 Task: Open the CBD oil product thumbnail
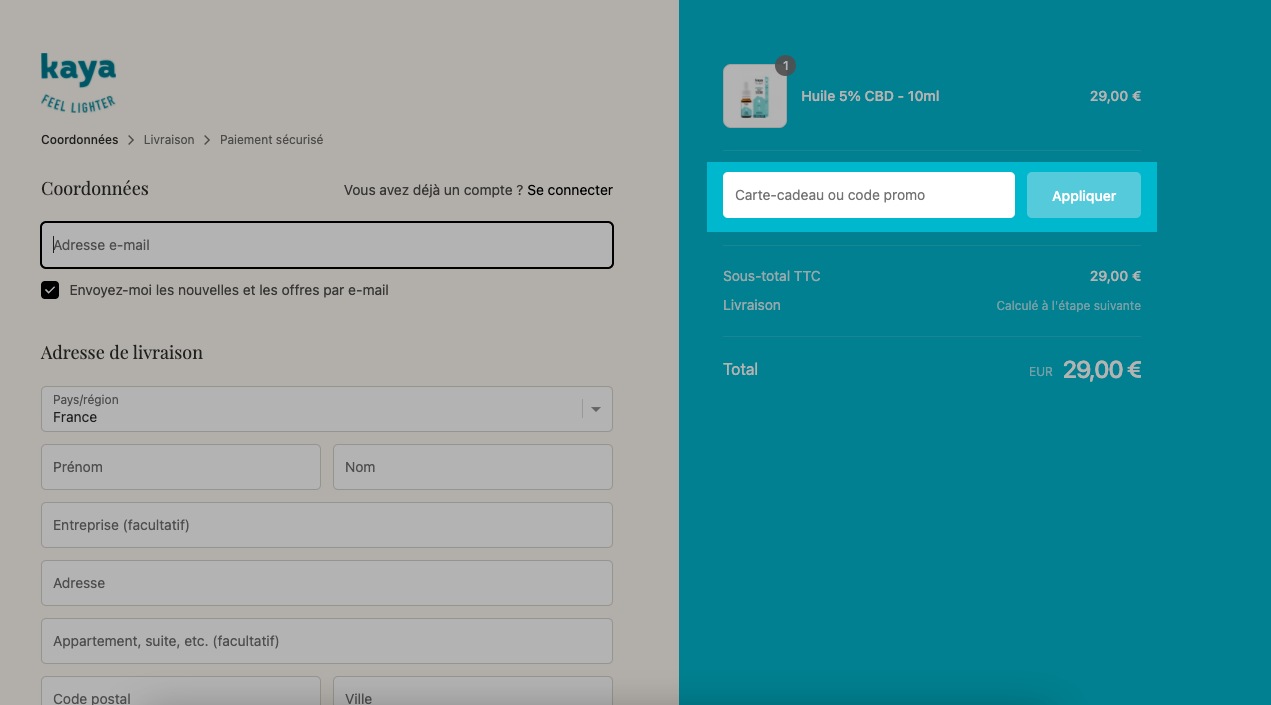tap(755, 96)
